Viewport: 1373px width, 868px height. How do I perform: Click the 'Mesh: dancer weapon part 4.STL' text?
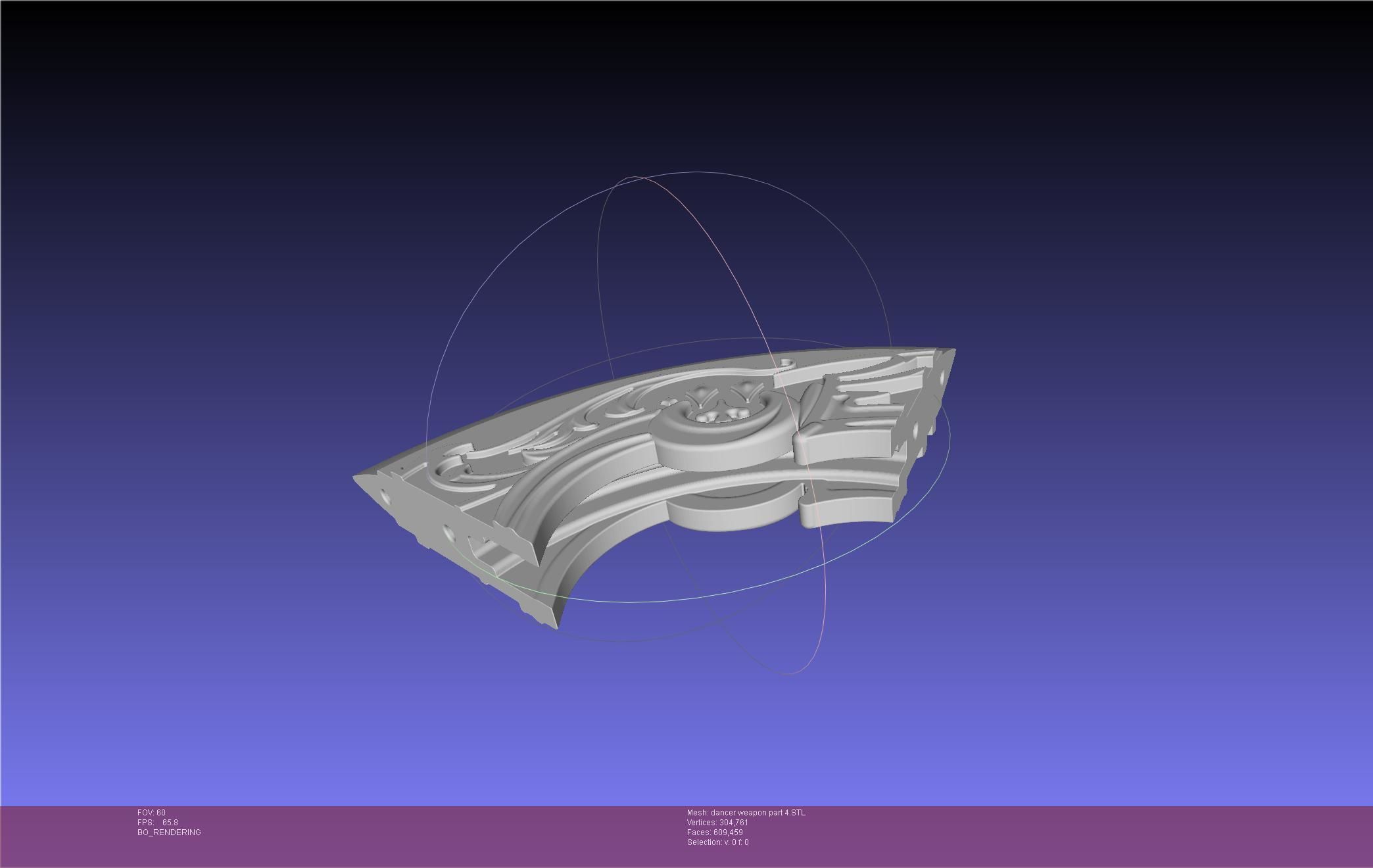click(x=746, y=813)
